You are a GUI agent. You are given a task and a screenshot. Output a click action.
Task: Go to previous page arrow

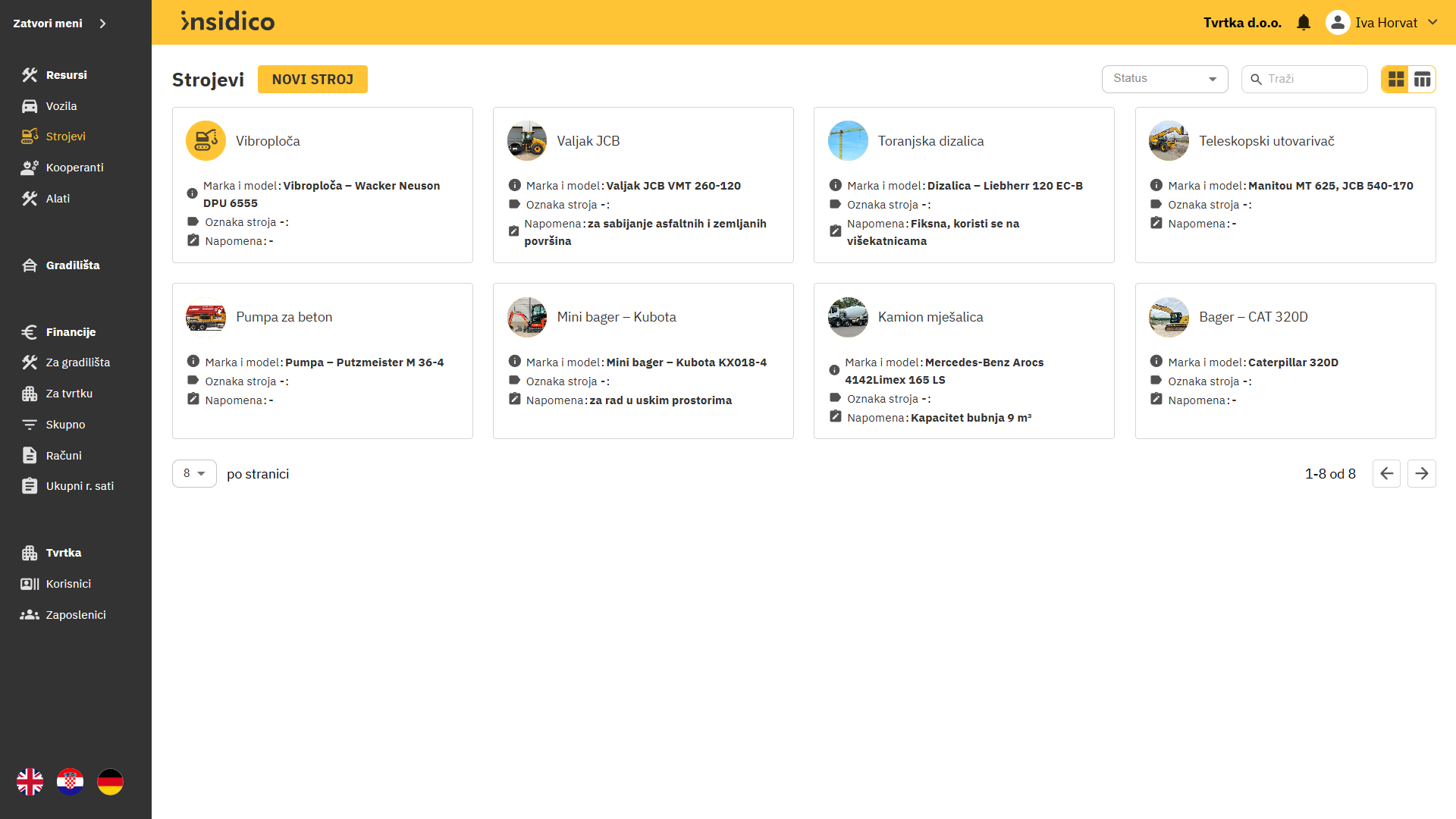1386,474
